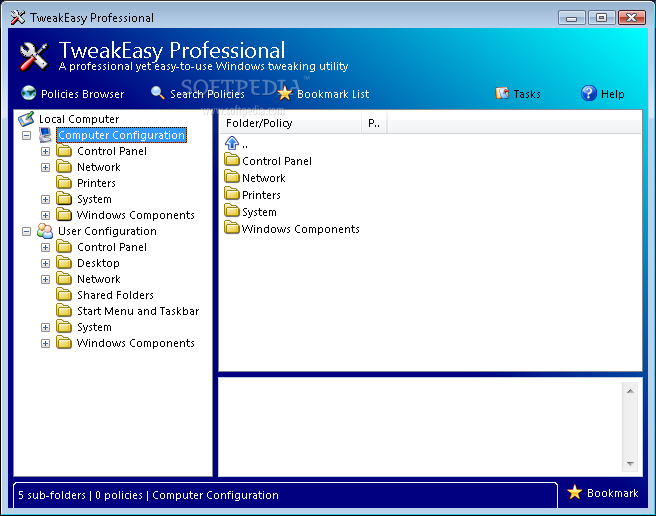This screenshot has width=656, height=516.
Task: Click description pane scroll down arrow
Action: click(630, 463)
